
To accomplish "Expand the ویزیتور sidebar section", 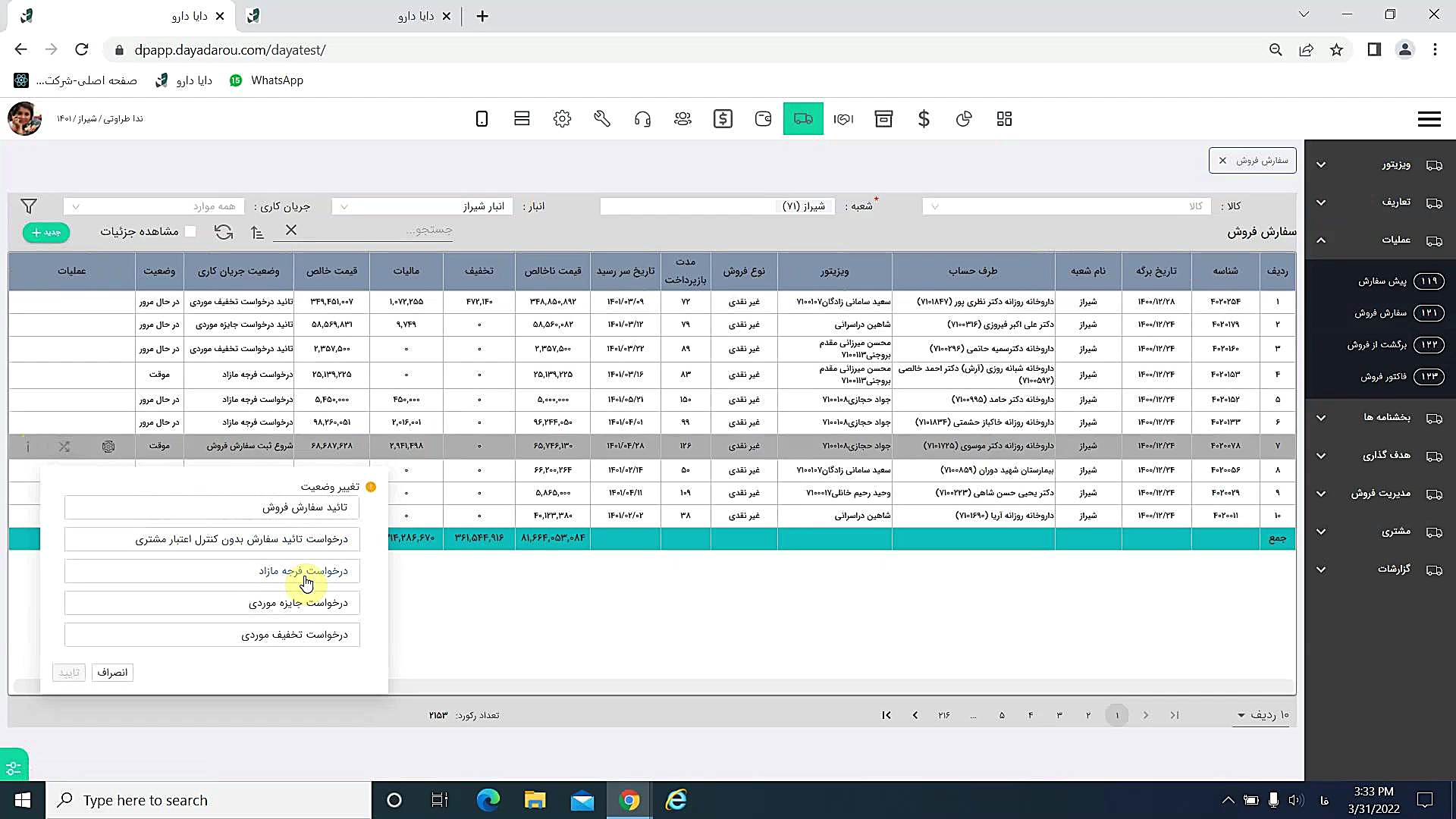I will pos(1380,165).
